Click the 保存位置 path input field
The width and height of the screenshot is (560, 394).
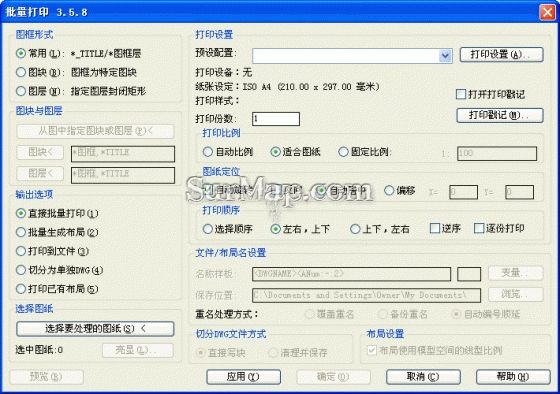point(366,295)
